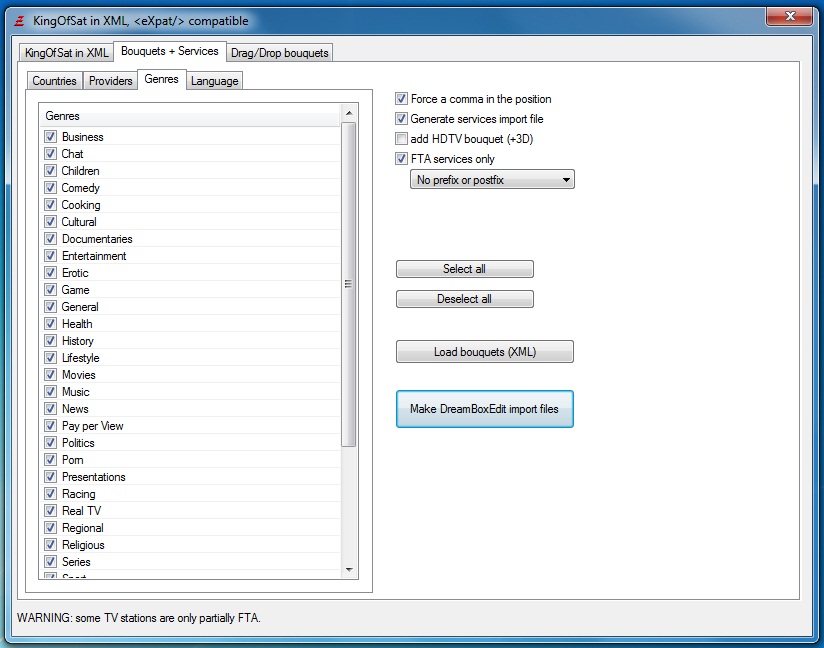This screenshot has height=648, width=824.
Task: Switch to the Providers sub-tab
Action: click(110, 81)
